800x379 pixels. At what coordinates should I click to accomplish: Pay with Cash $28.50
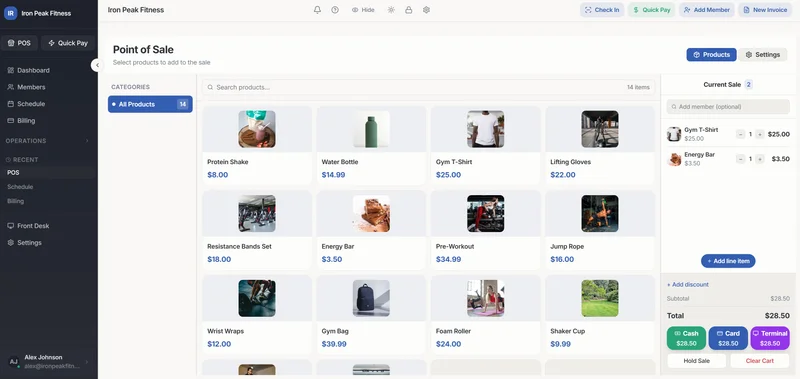point(686,338)
